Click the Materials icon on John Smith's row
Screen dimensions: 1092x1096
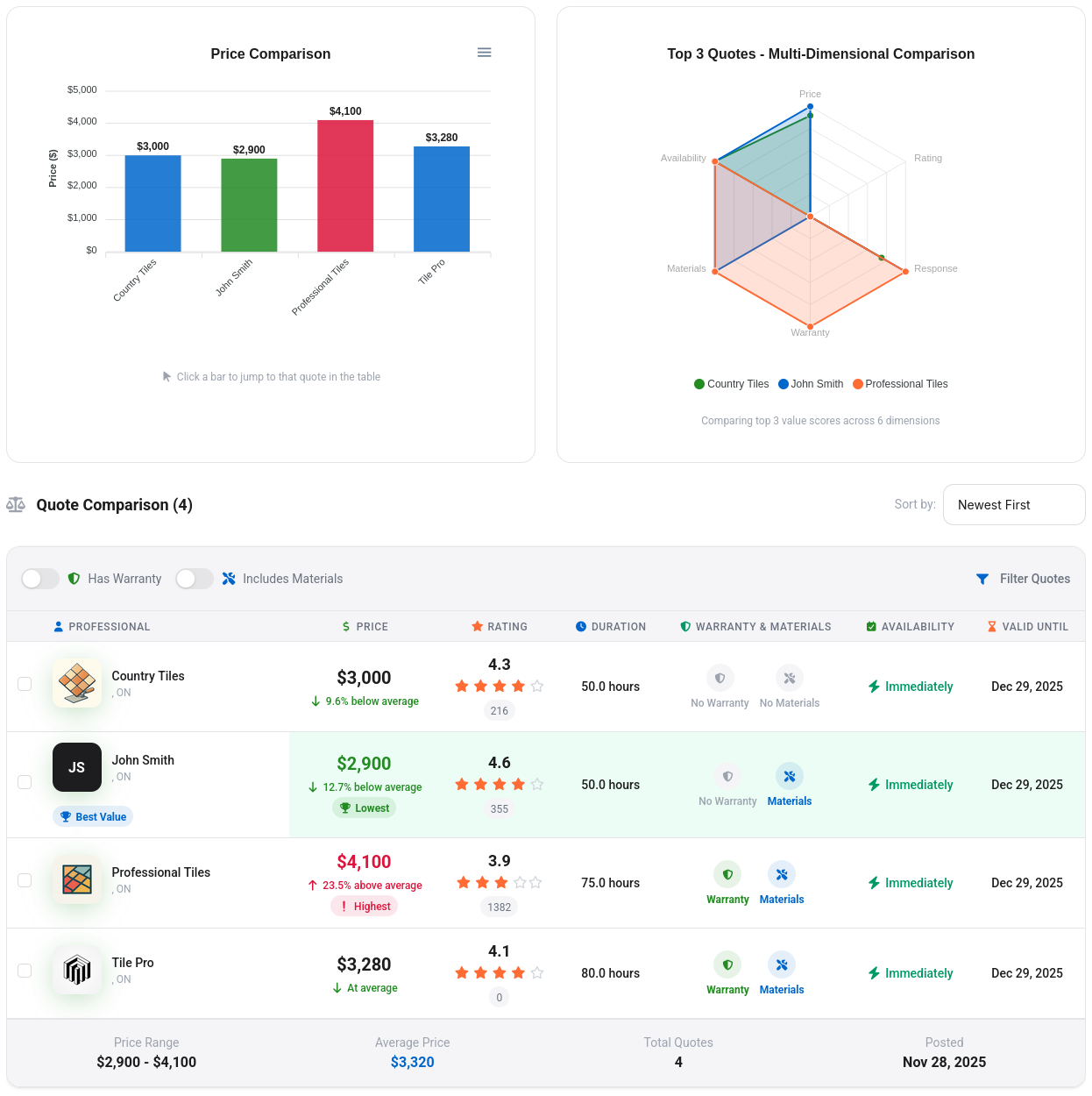(x=790, y=776)
